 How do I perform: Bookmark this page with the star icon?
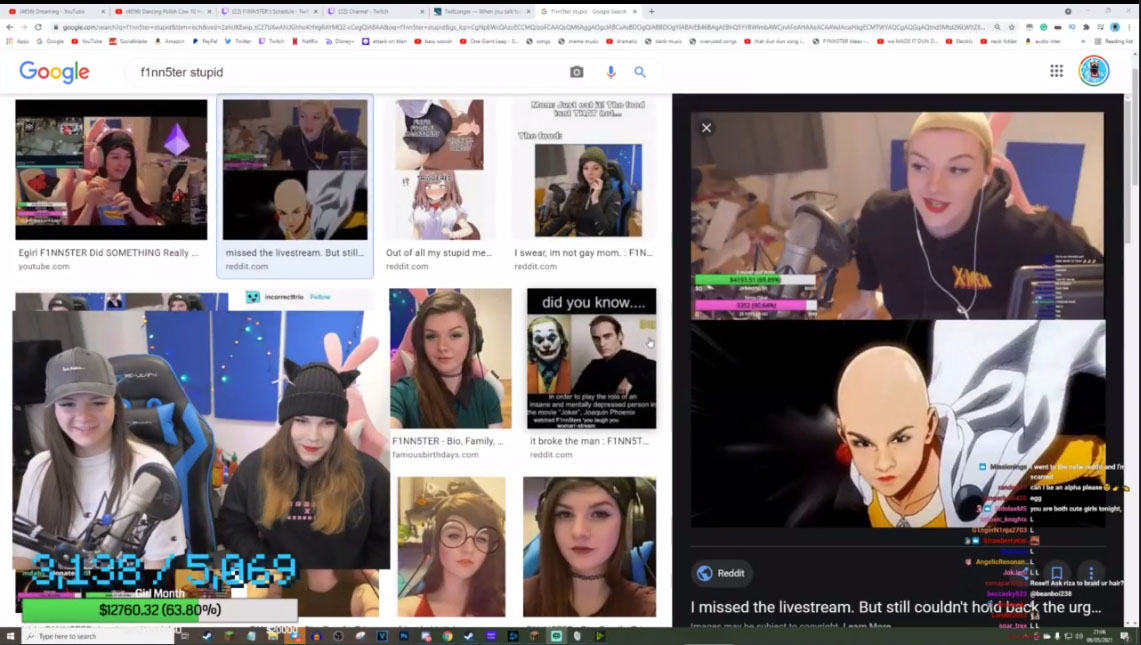coord(1011,27)
